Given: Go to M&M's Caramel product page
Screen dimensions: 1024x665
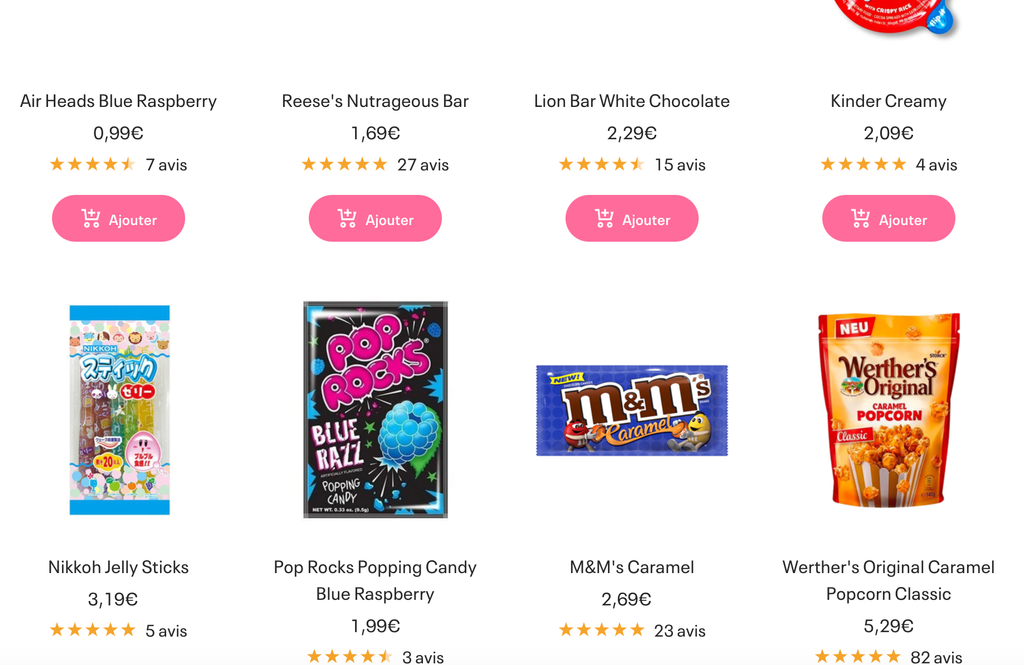Looking at the screenshot, I should pos(632,567).
